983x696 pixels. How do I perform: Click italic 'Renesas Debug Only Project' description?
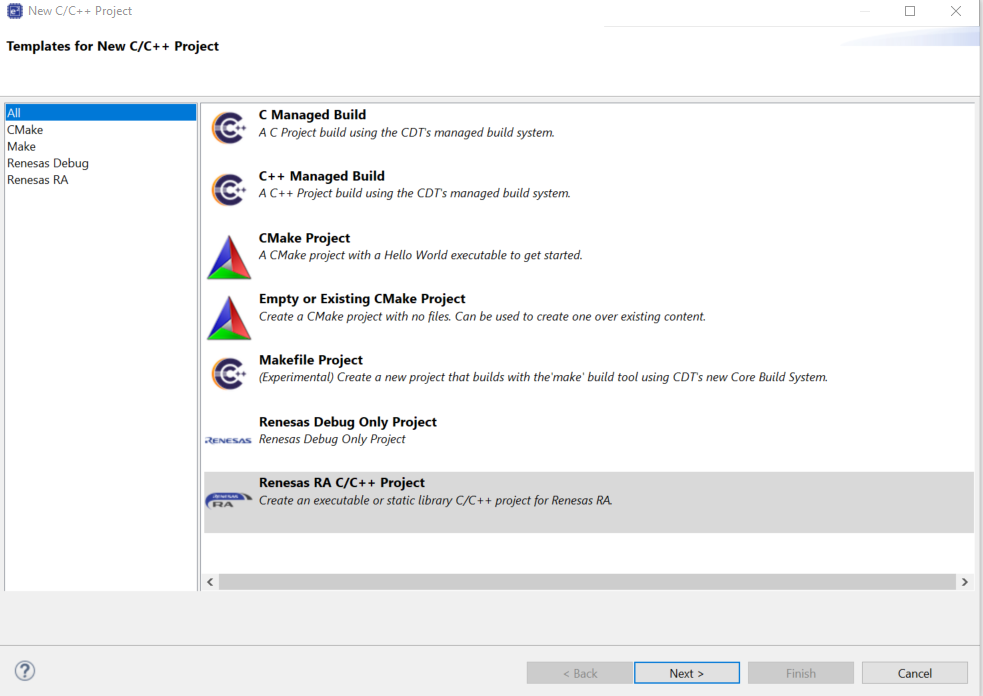coord(332,439)
